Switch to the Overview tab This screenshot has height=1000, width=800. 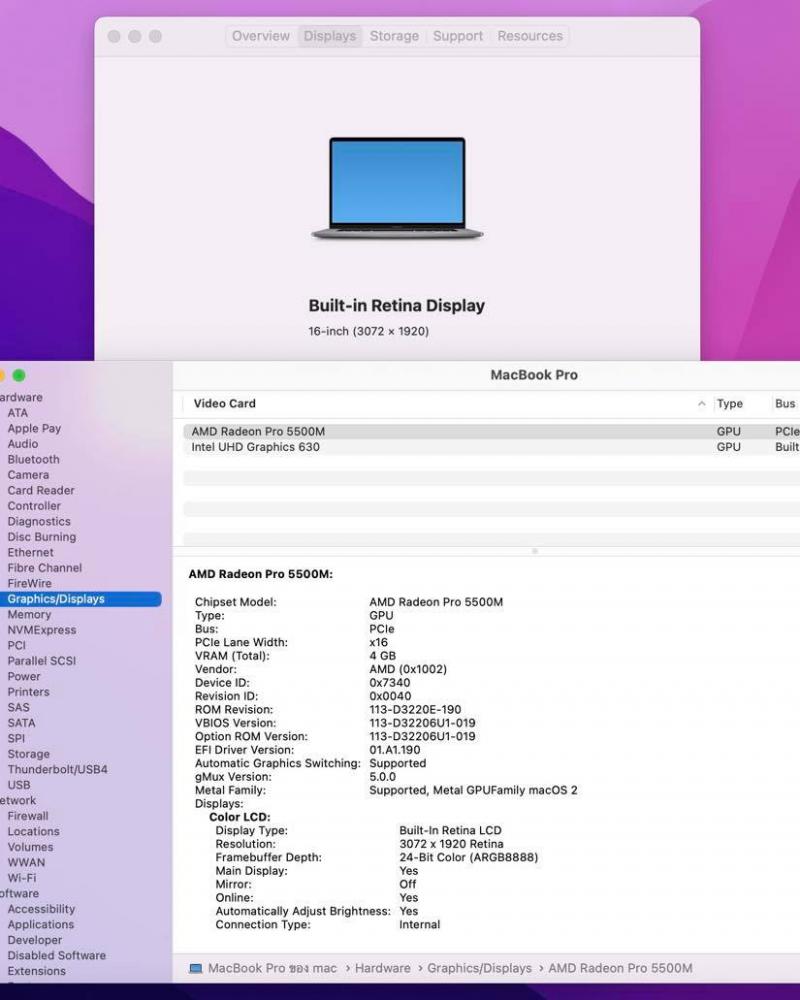pos(260,36)
